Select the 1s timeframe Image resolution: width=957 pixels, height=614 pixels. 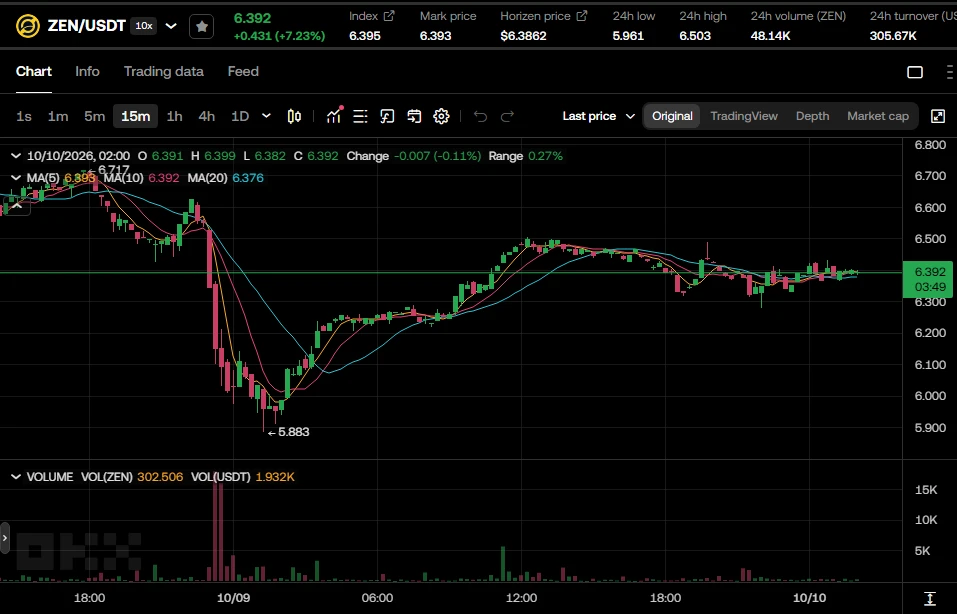point(24,116)
